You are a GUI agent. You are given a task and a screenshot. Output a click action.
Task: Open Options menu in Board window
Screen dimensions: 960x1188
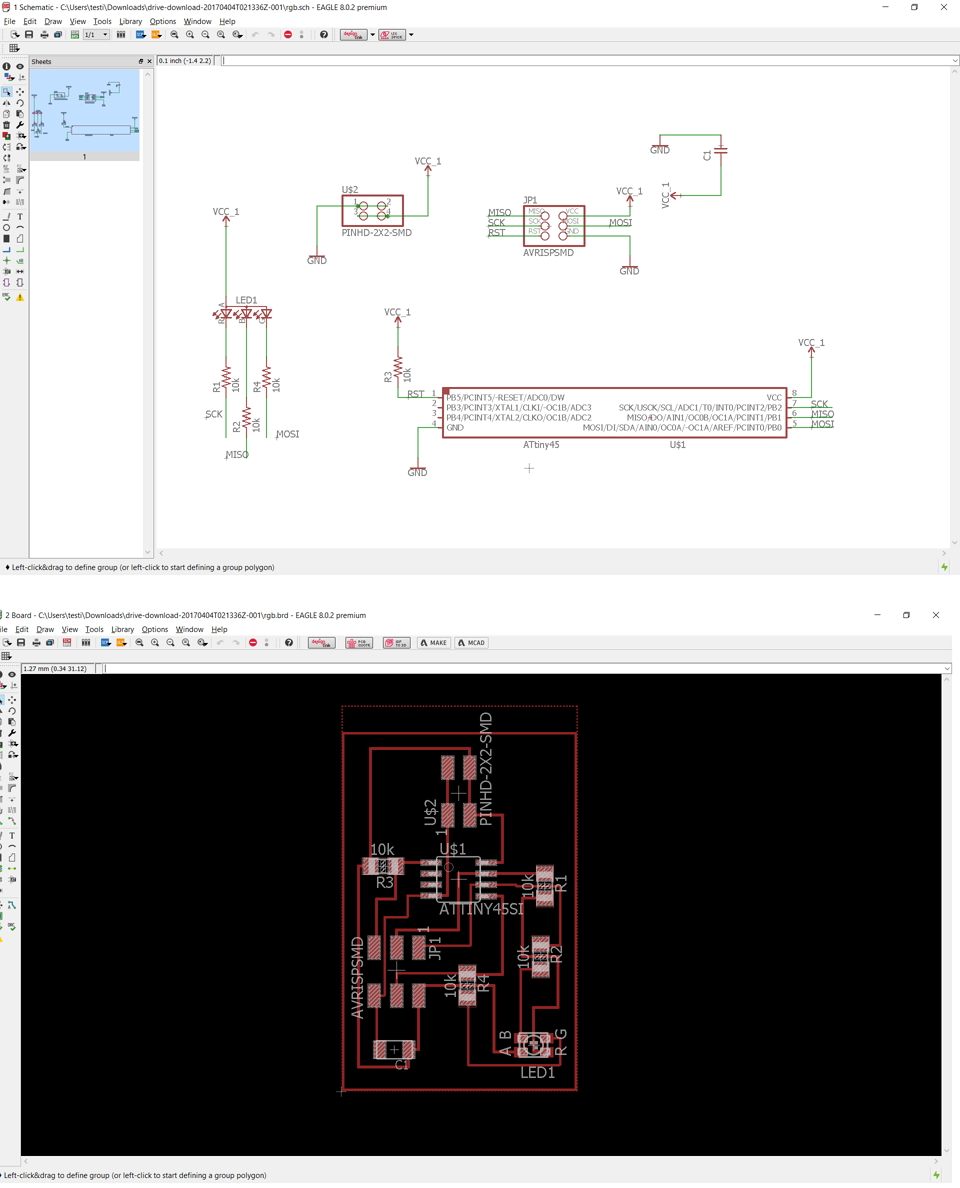(x=155, y=630)
